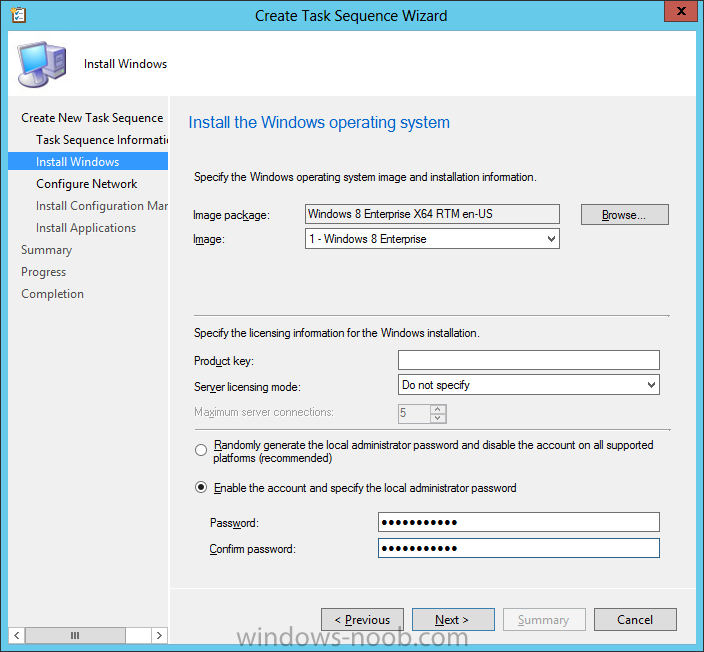Select Install Applications step
This screenshot has height=652, width=704.
click(86, 228)
